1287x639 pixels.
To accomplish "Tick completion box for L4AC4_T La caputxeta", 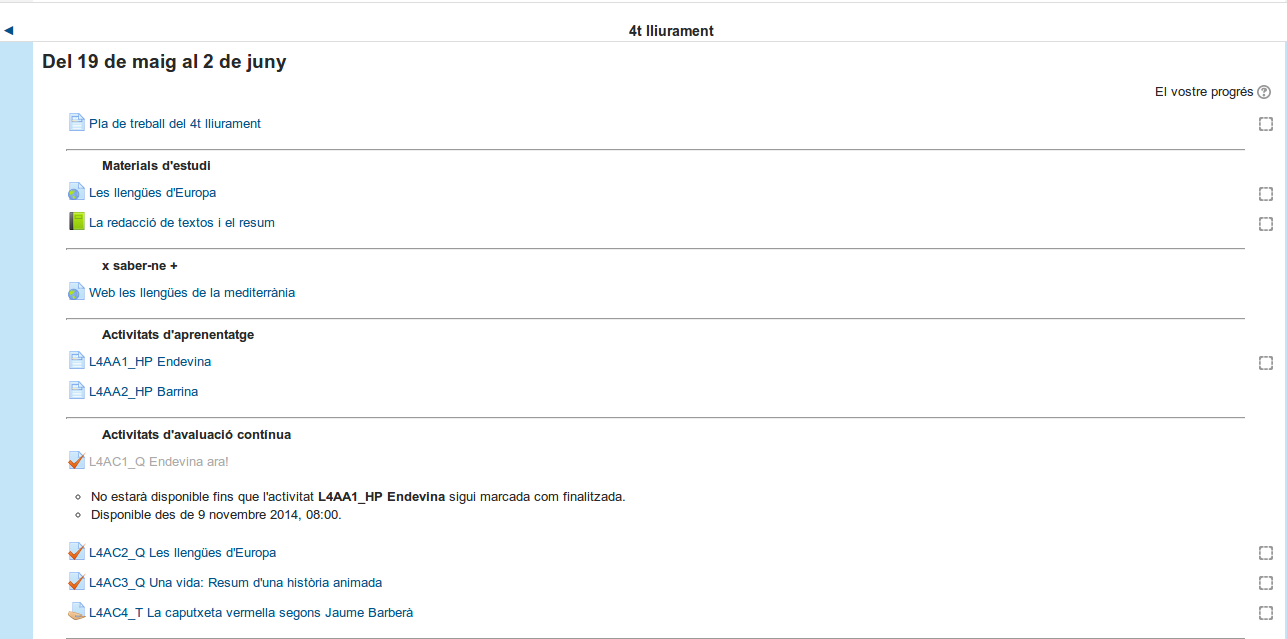I will (x=1265, y=613).
